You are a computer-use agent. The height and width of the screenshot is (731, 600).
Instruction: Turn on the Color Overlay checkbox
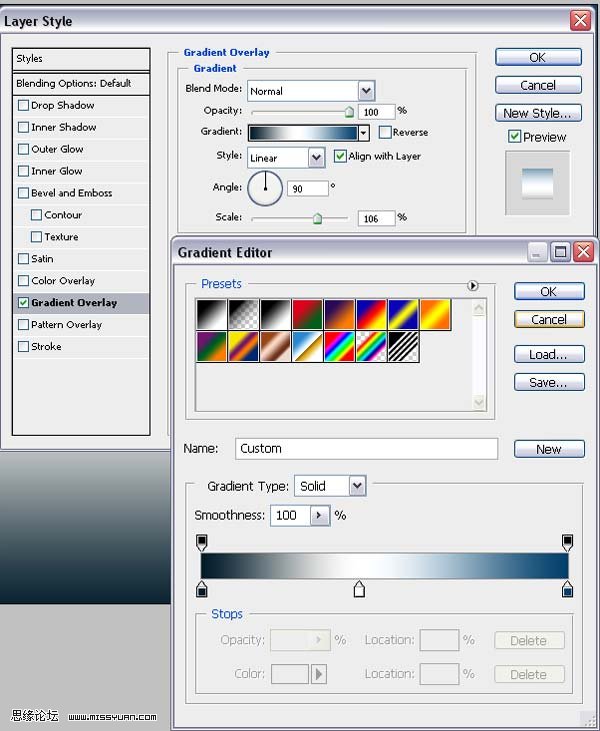click(x=23, y=281)
